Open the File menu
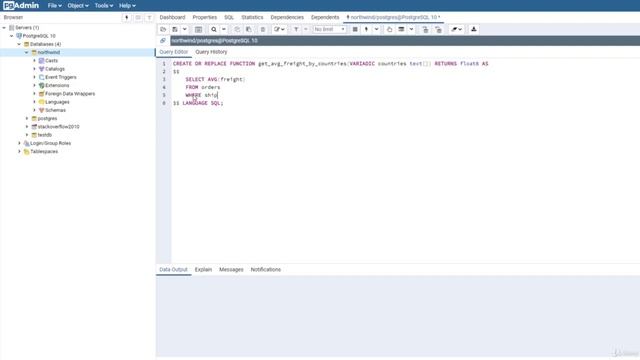The height and width of the screenshot is (360, 640). tap(54, 6)
